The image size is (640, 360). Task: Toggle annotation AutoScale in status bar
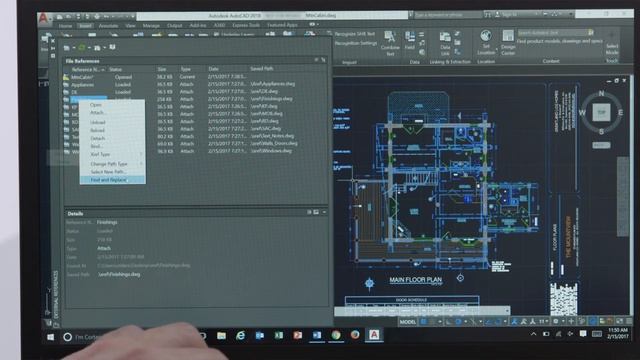524,322
